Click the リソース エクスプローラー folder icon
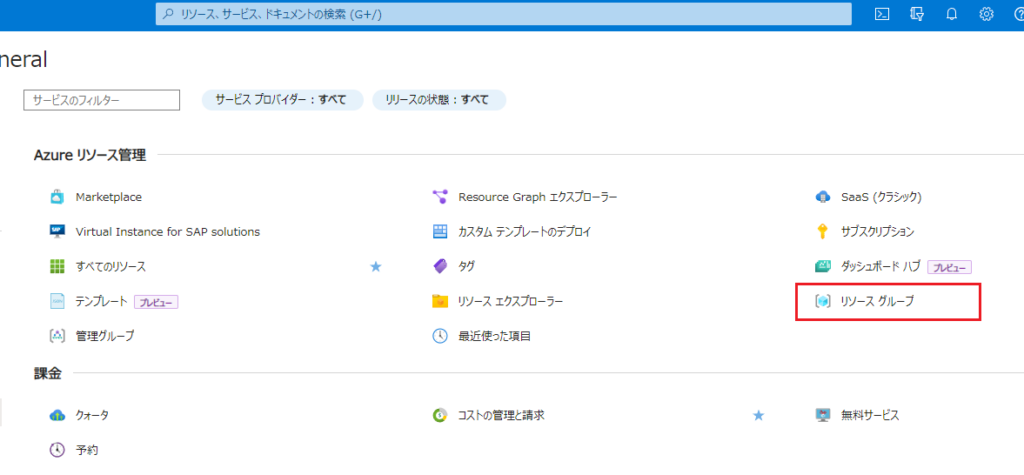This screenshot has height=475, width=1024. pos(440,301)
